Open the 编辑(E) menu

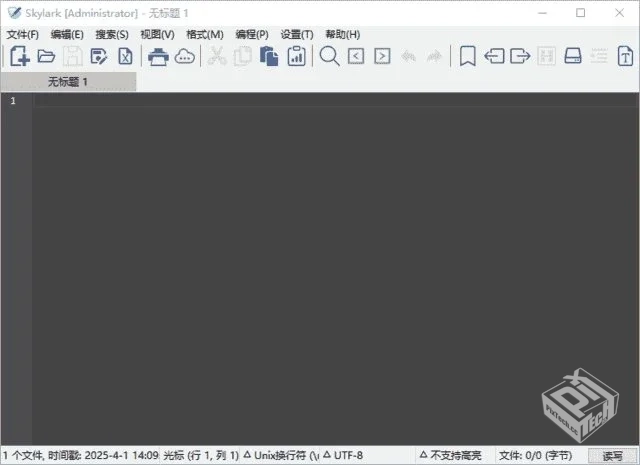pos(67,35)
